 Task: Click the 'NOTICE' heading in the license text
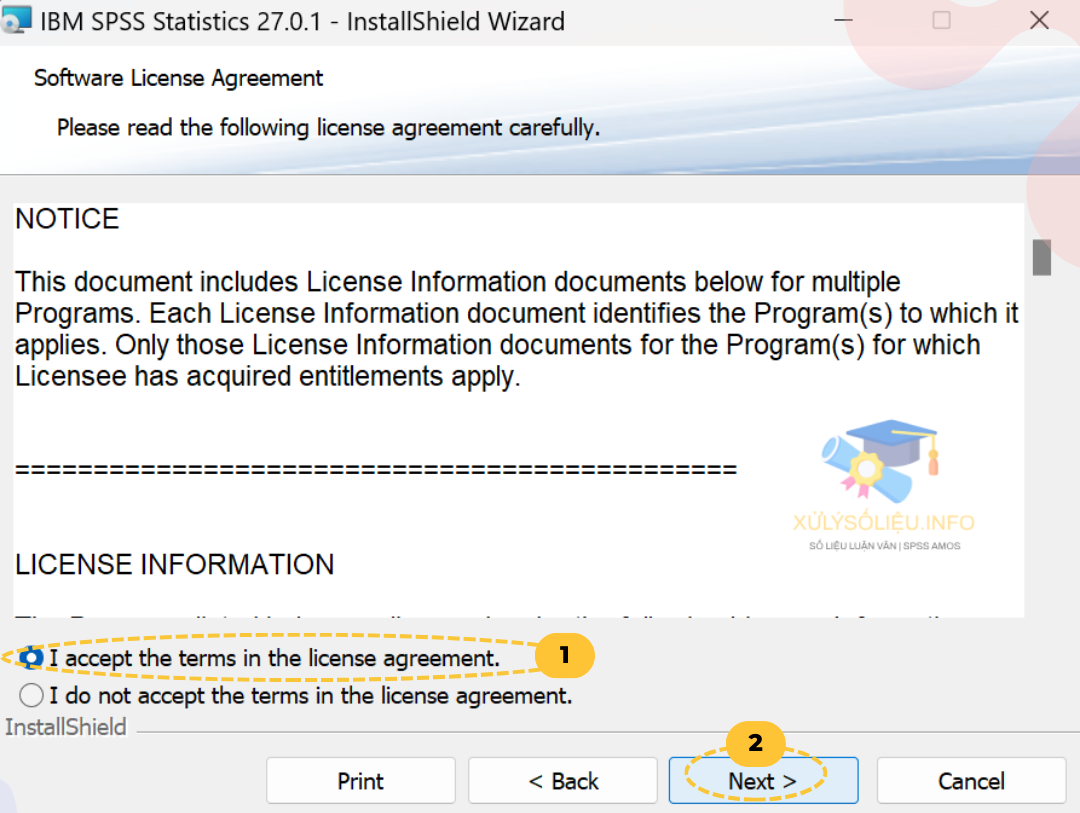(x=68, y=219)
